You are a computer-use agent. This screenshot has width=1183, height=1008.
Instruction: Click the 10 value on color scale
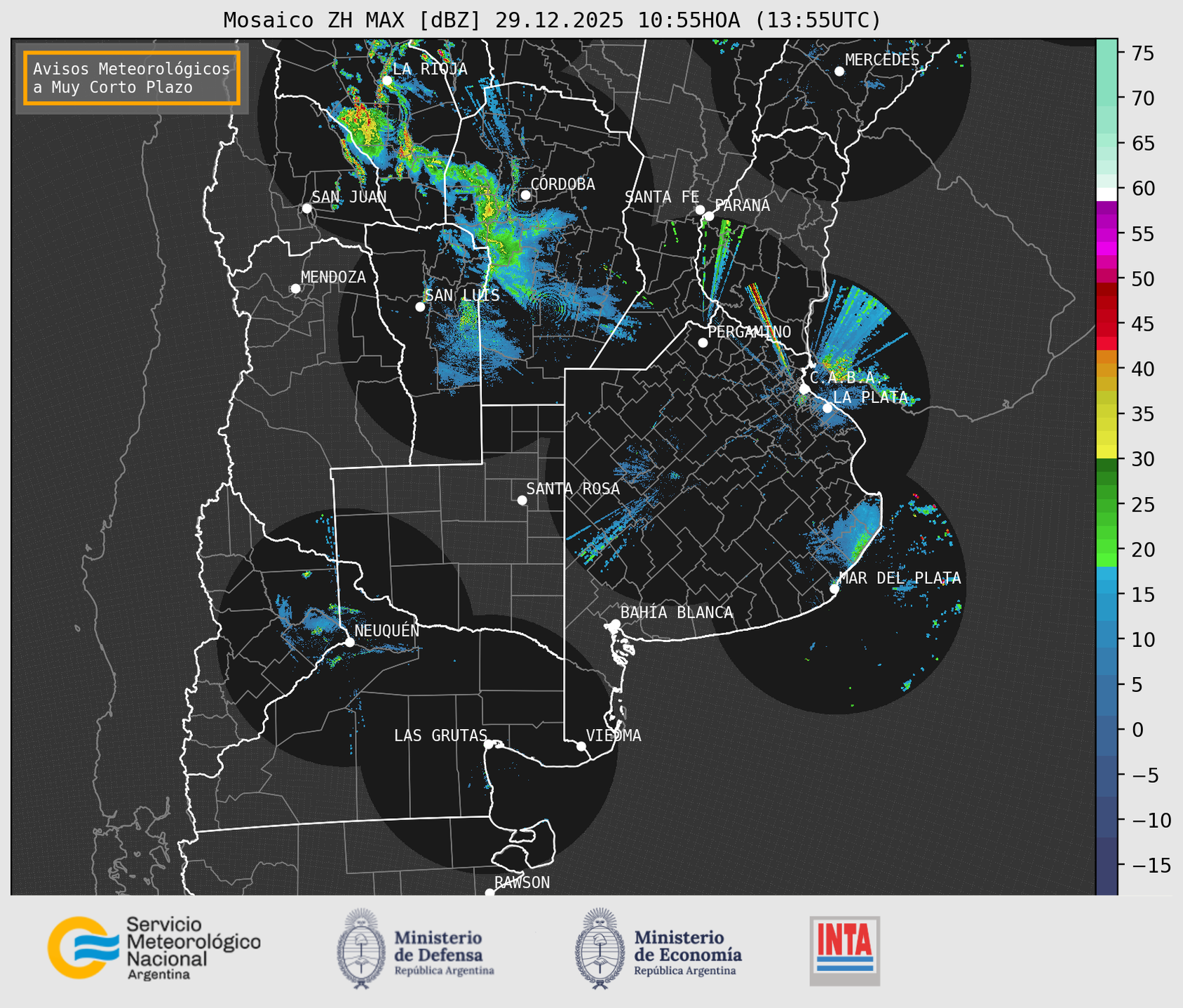[x=1143, y=639]
